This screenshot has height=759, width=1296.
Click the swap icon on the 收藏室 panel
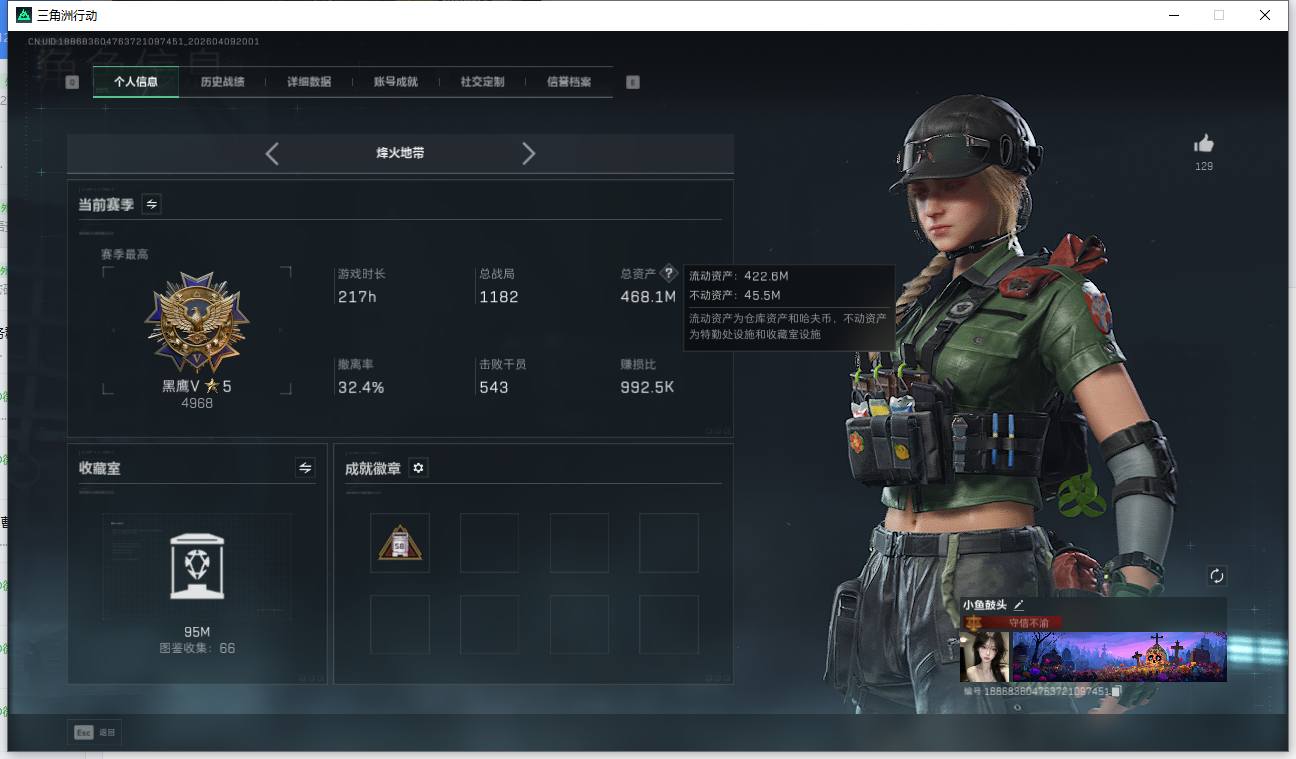click(305, 468)
